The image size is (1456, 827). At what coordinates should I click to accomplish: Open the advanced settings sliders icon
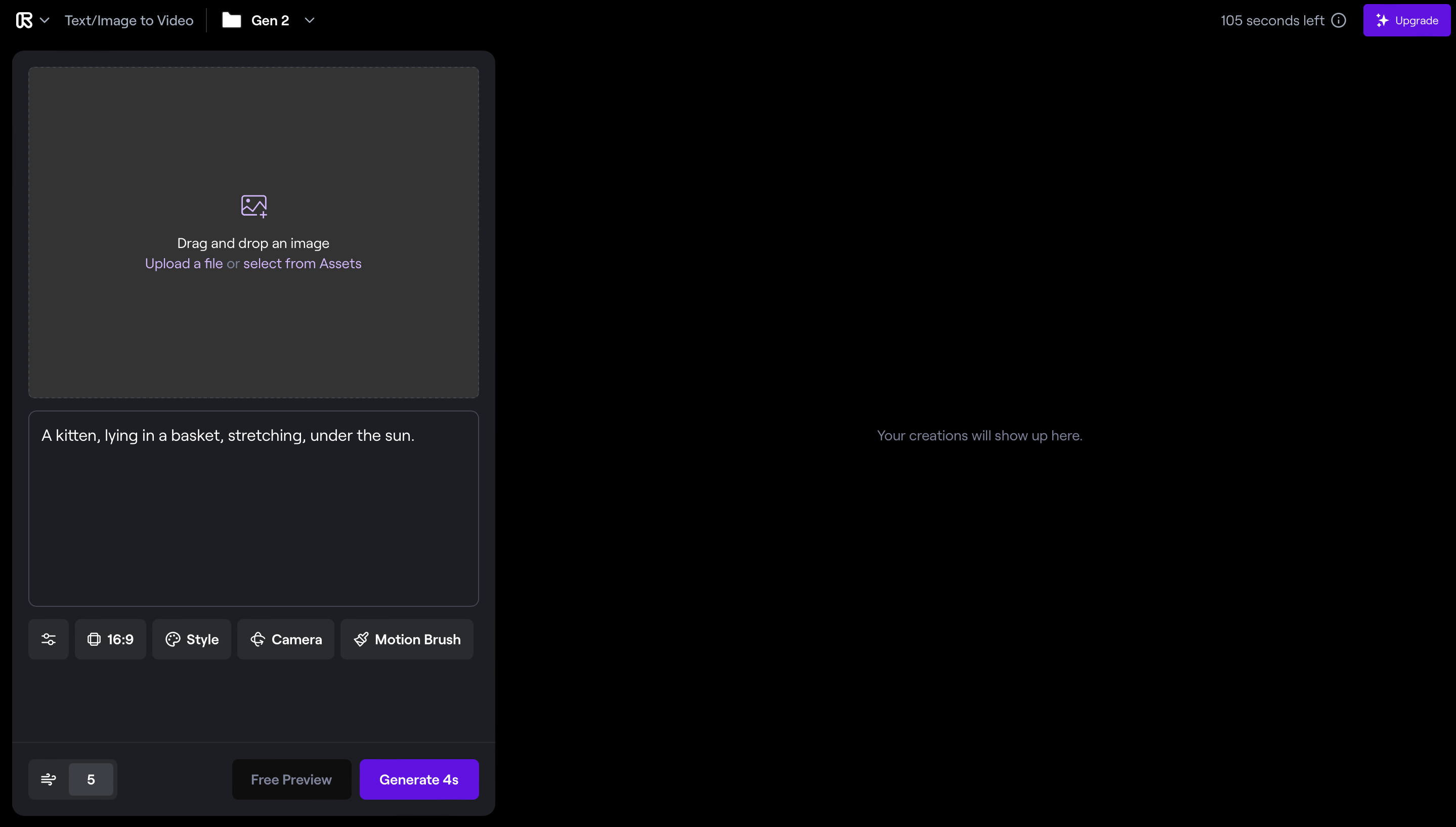pos(49,639)
